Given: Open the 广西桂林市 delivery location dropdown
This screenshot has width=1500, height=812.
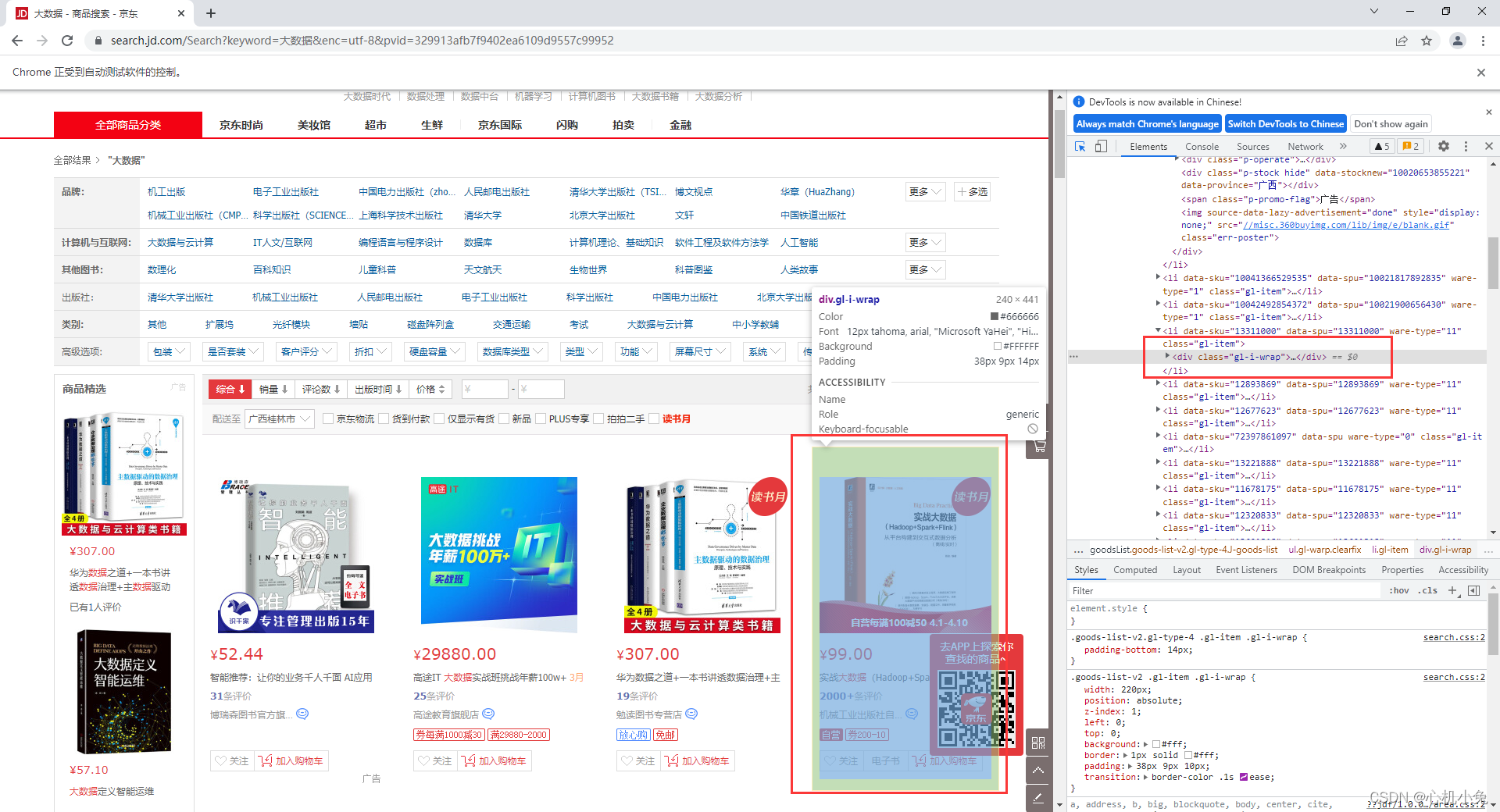Looking at the screenshot, I should 279,419.
